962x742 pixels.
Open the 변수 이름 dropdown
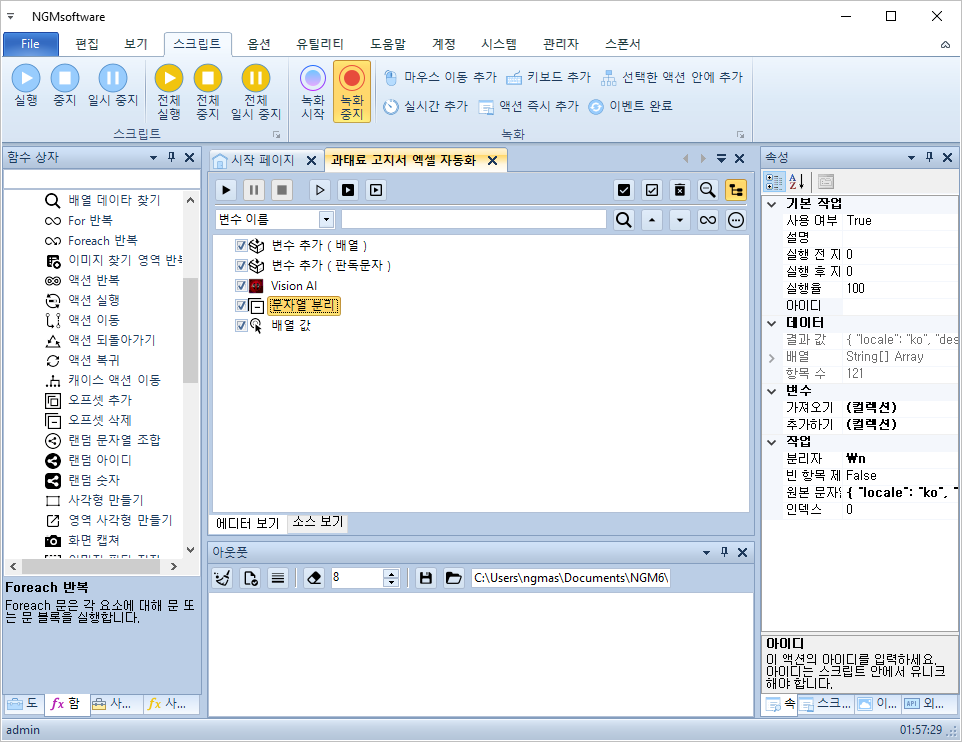(326, 220)
